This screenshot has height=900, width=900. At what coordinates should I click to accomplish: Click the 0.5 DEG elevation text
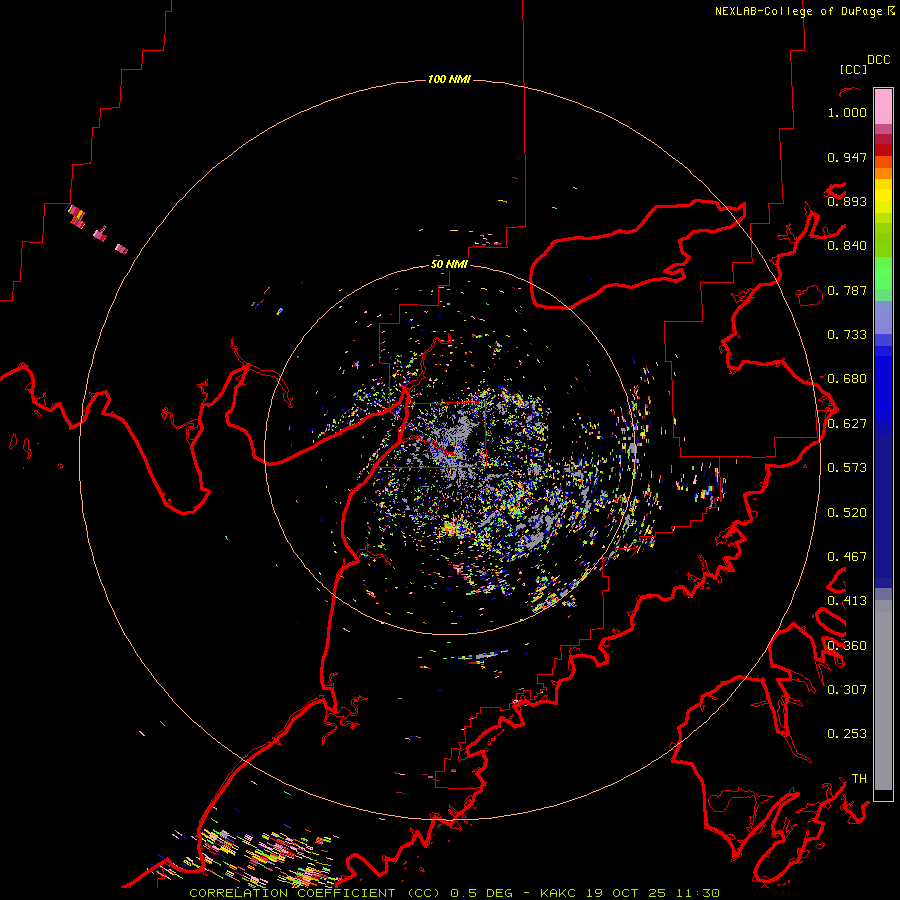484,893
